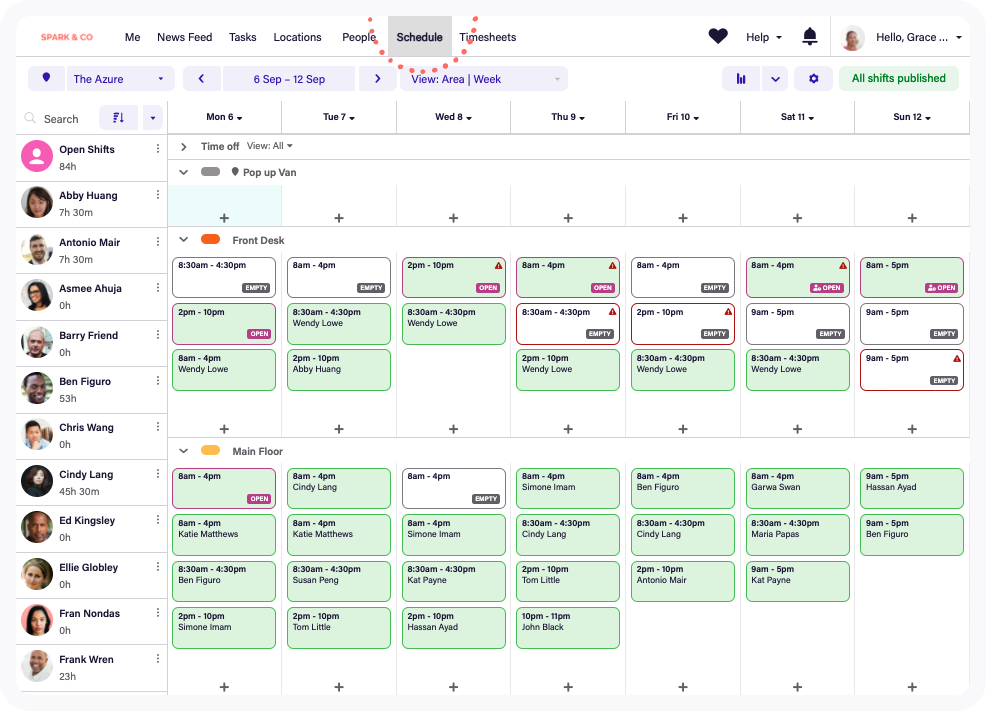Screen dimensions: 986x711
Task: Open the People tab
Action: pyautogui.click(x=358, y=37)
